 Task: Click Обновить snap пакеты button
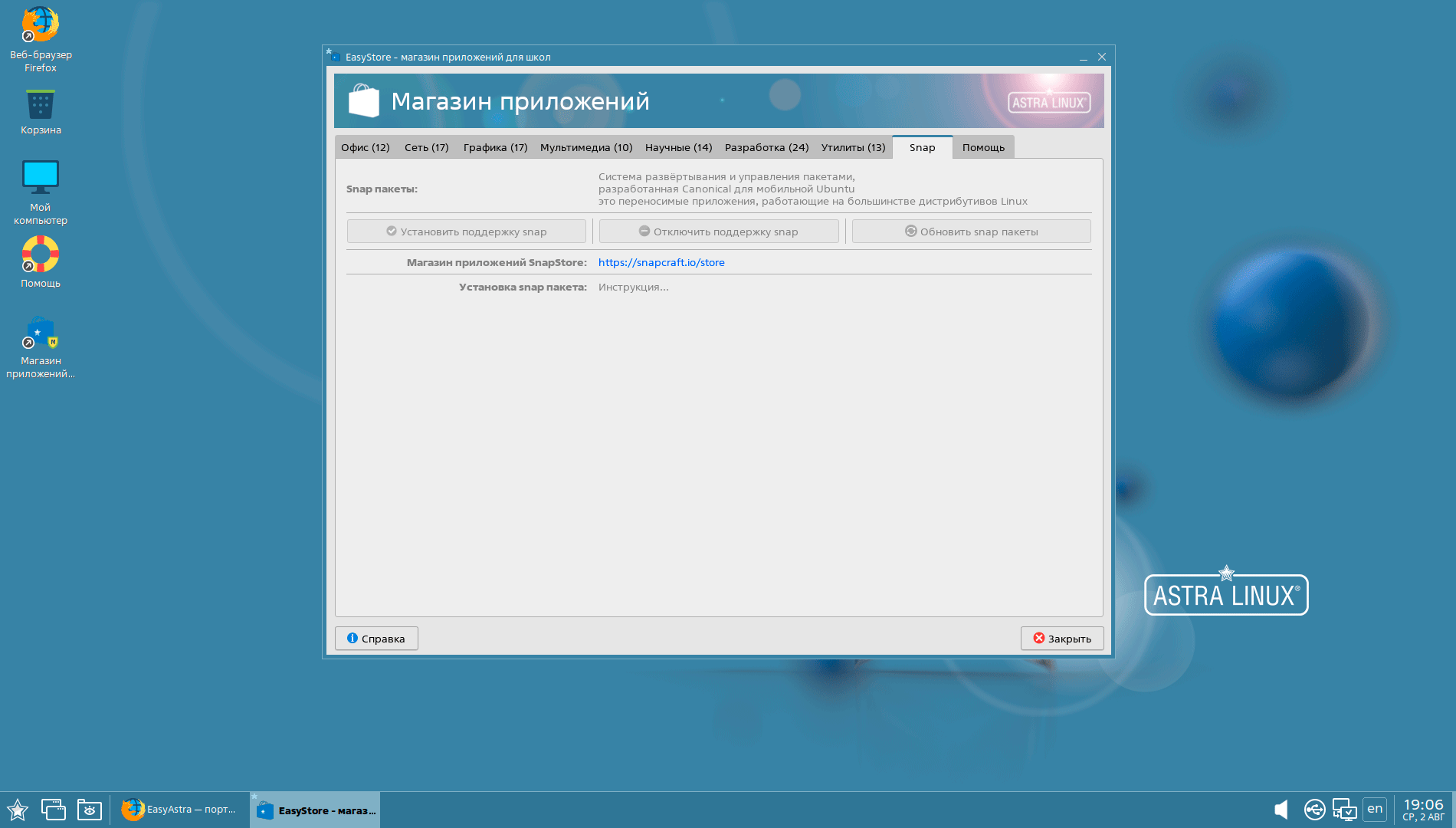tap(971, 232)
